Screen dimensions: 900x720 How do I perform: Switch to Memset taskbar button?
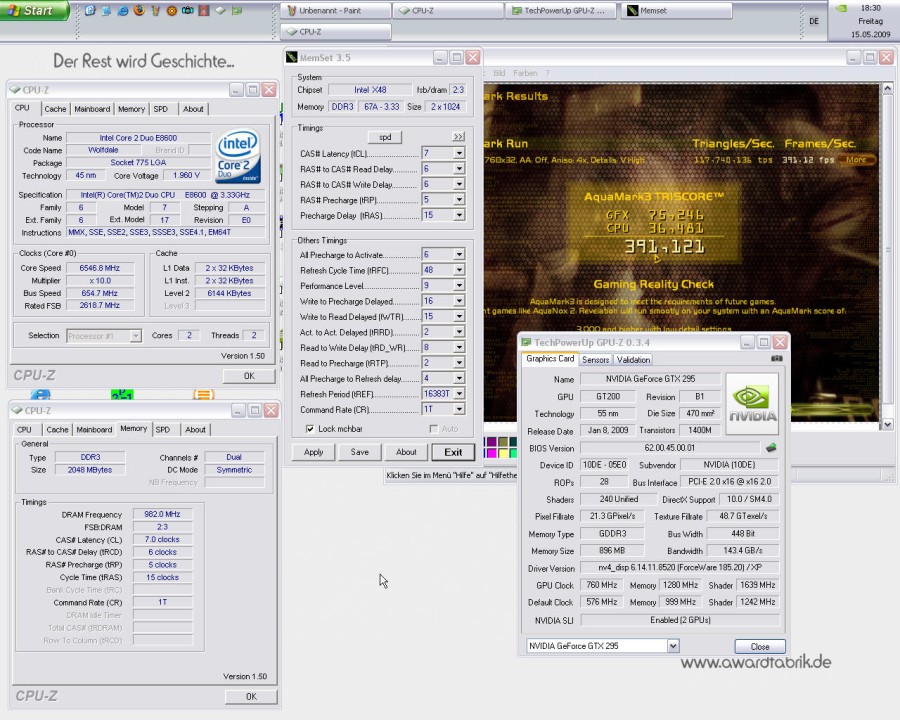pos(677,10)
